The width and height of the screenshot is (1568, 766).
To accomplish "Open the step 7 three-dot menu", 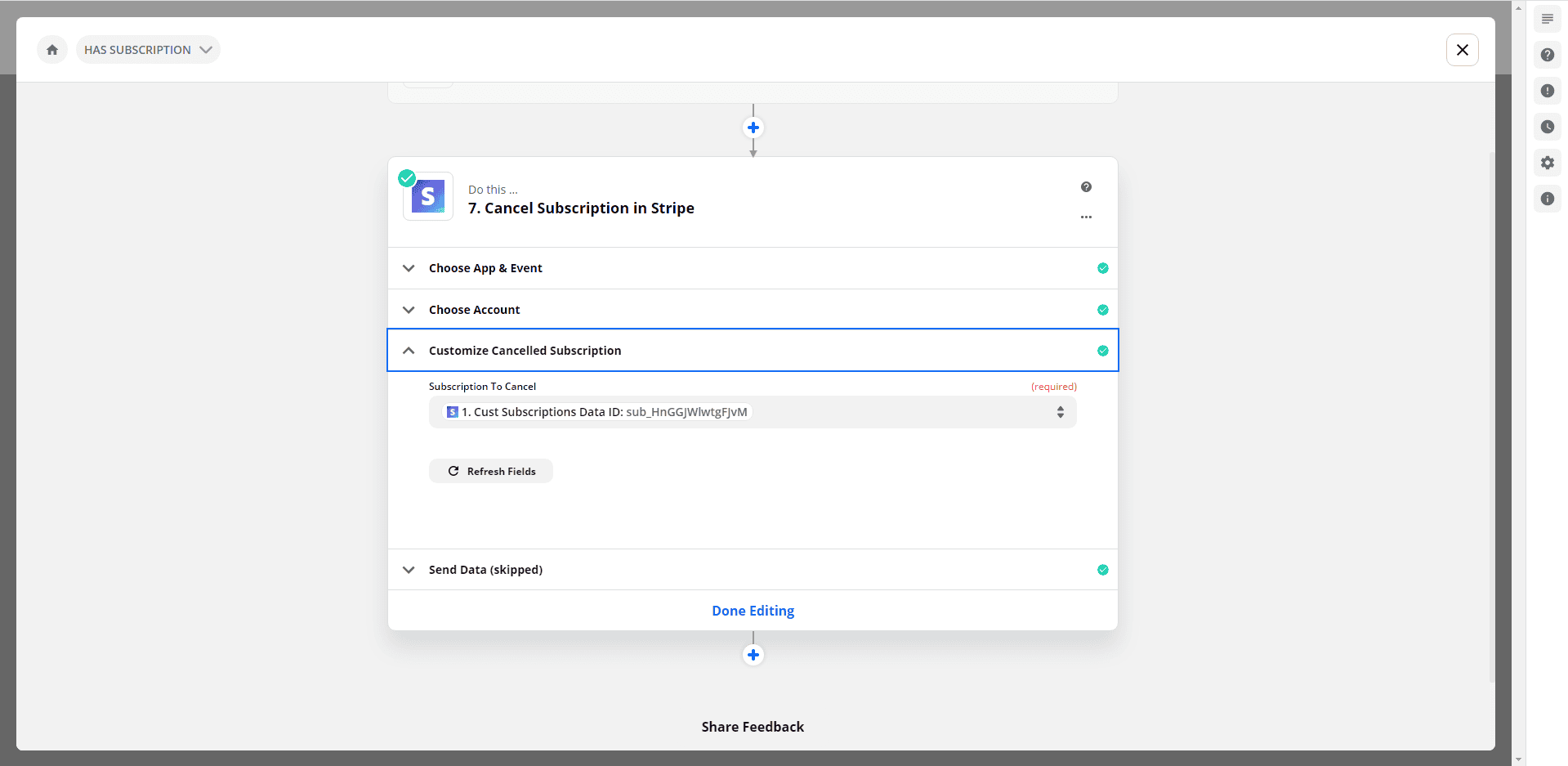I will [1086, 217].
